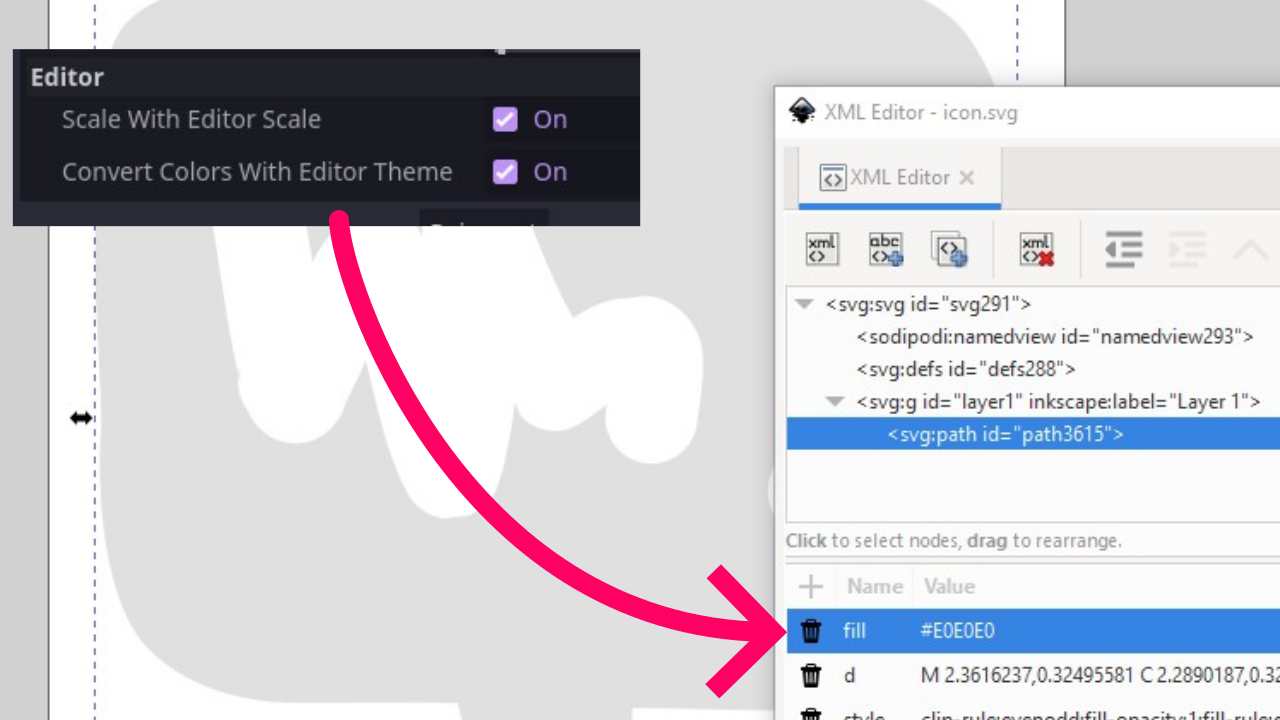The width and height of the screenshot is (1280, 720).
Task: Collapse the svg:g layer1 node
Action: coord(834,402)
